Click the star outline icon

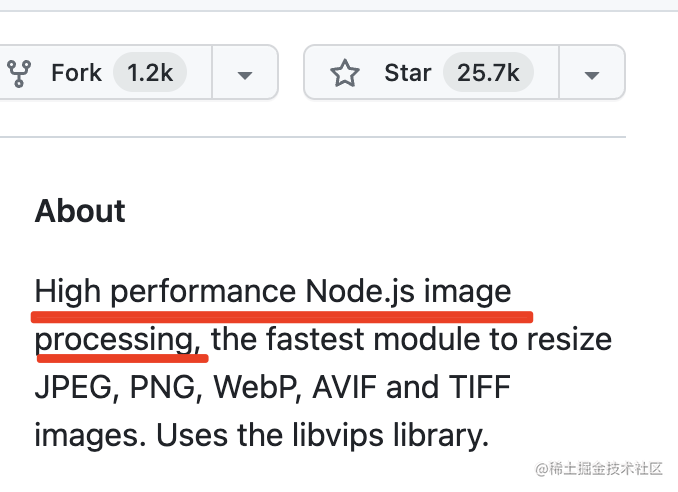click(345, 73)
